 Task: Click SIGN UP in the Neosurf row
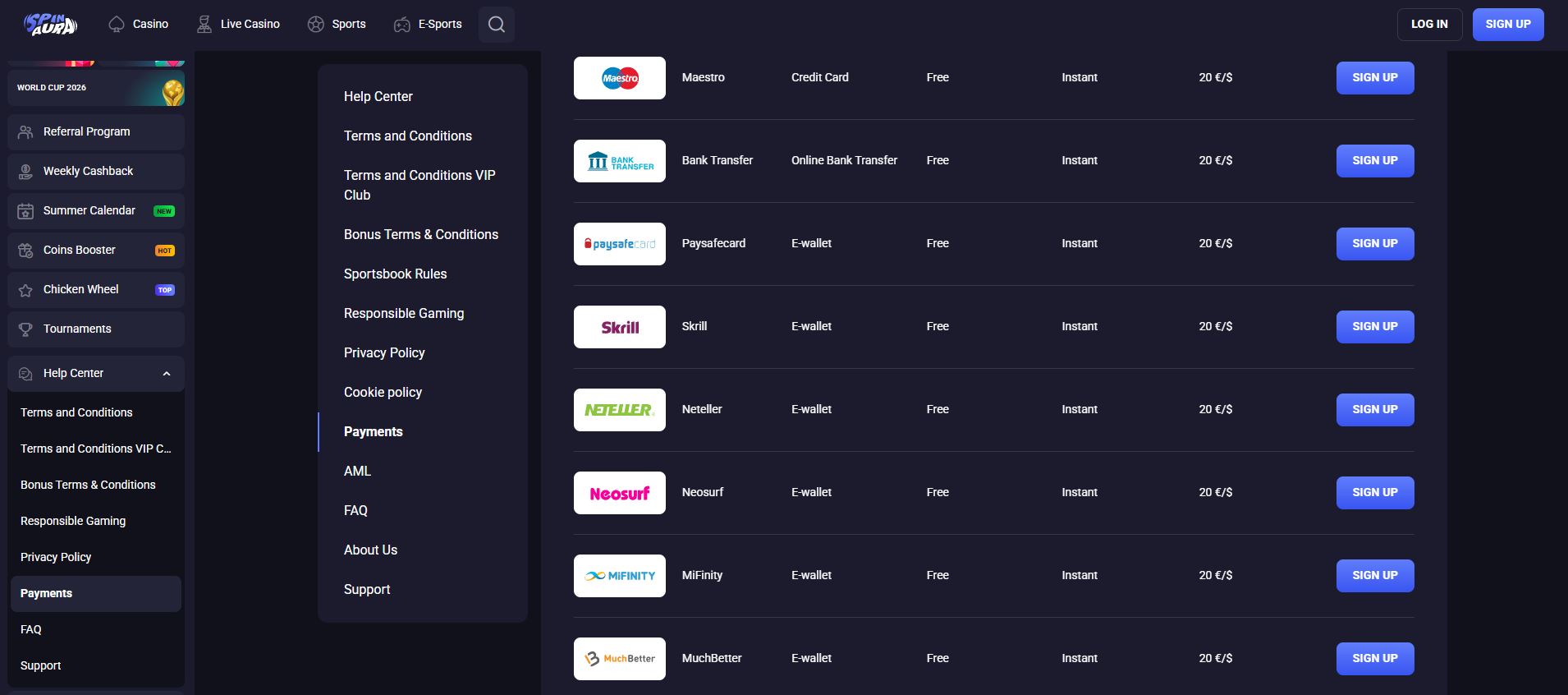tap(1375, 493)
